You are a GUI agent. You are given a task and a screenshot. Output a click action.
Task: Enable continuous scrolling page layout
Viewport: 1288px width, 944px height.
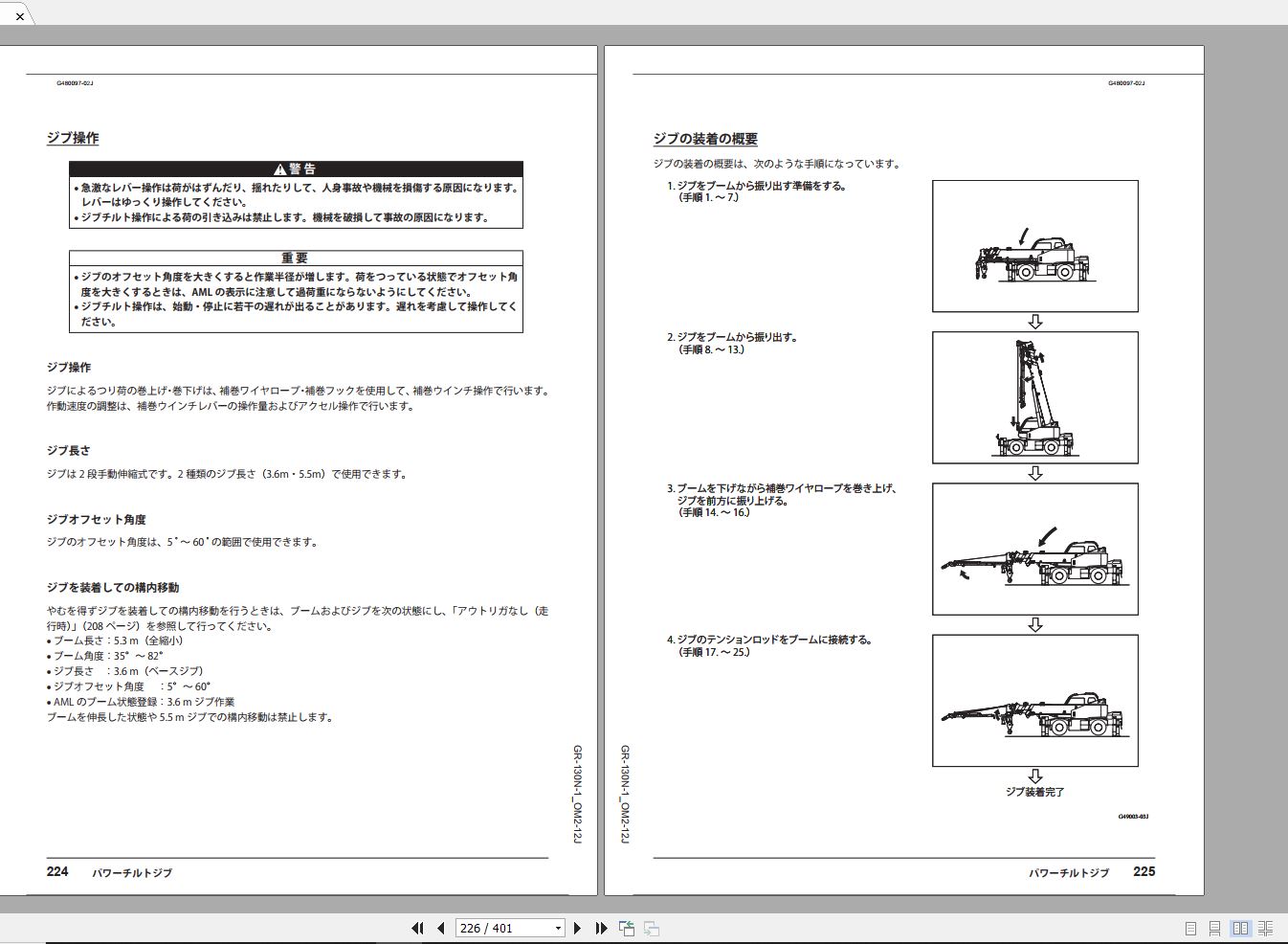click(x=1214, y=928)
